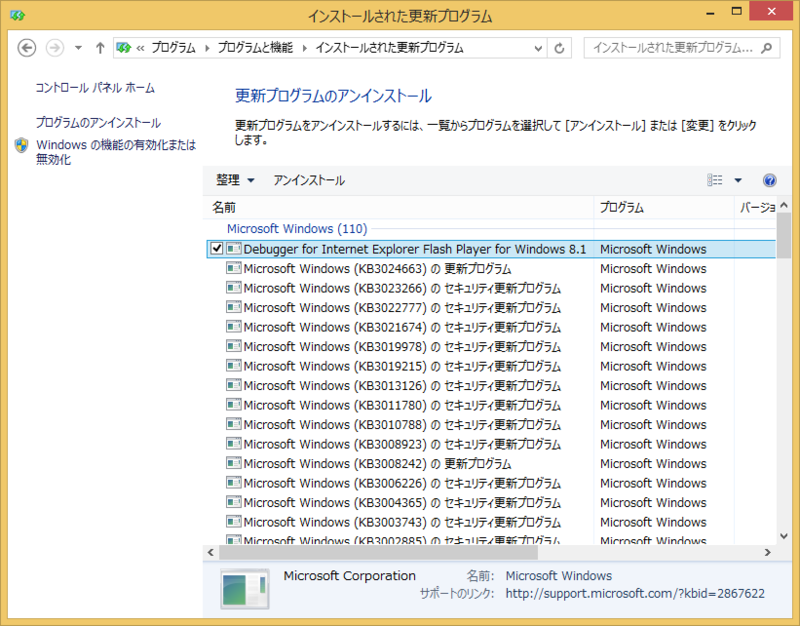This screenshot has width=800, height=626.
Task: Click the vertical scrollbar up arrow
Action: click(784, 205)
